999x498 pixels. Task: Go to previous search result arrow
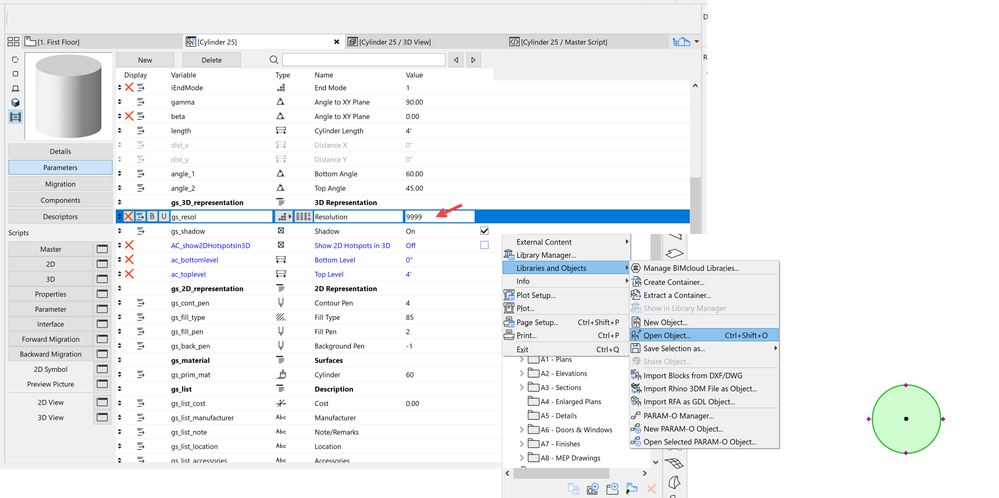coord(456,60)
